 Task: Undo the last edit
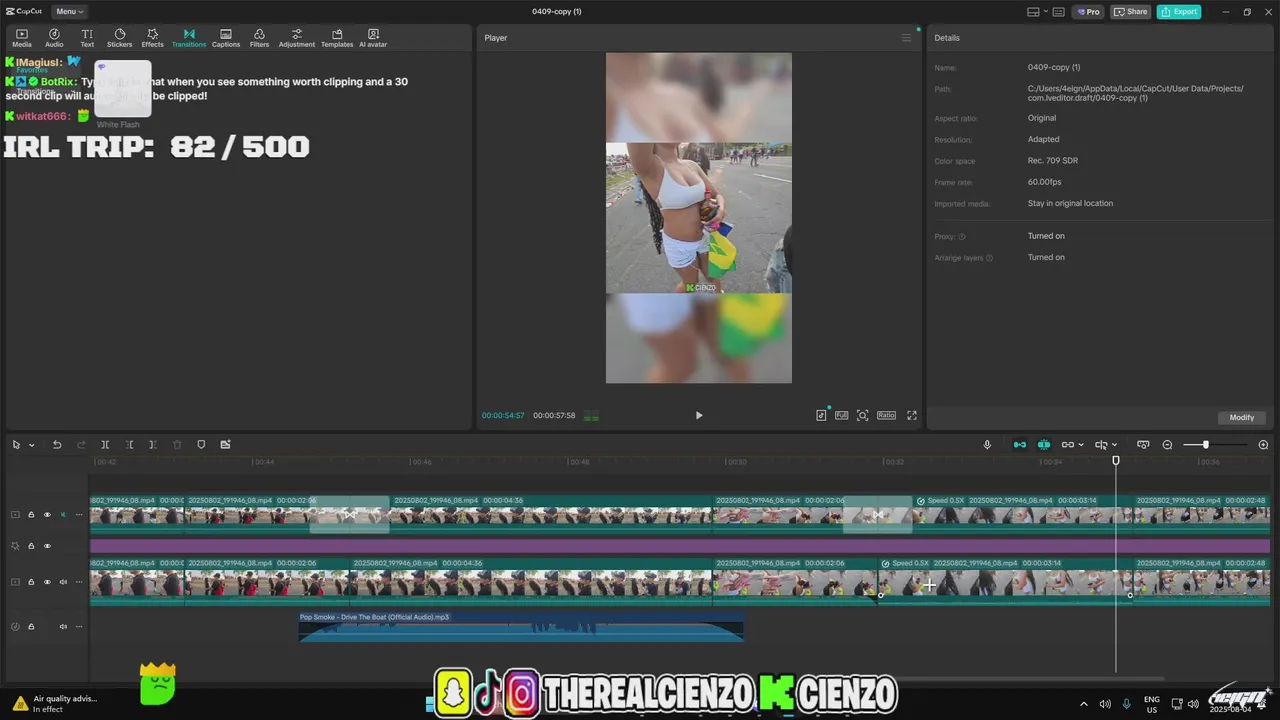57,445
